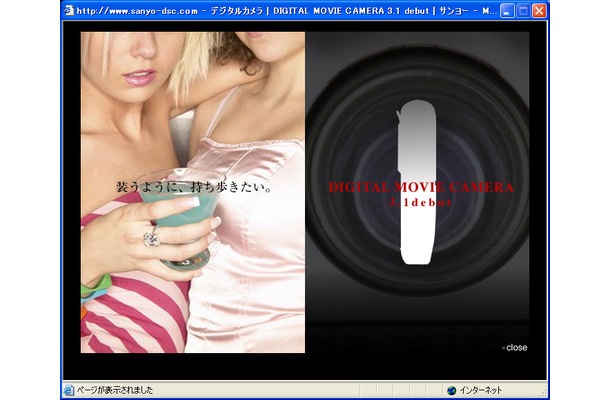The height and width of the screenshot is (400, 610).
Task: Click the window title text 'http://www.sanyo-dsc.com'
Action: click(137, 11)
